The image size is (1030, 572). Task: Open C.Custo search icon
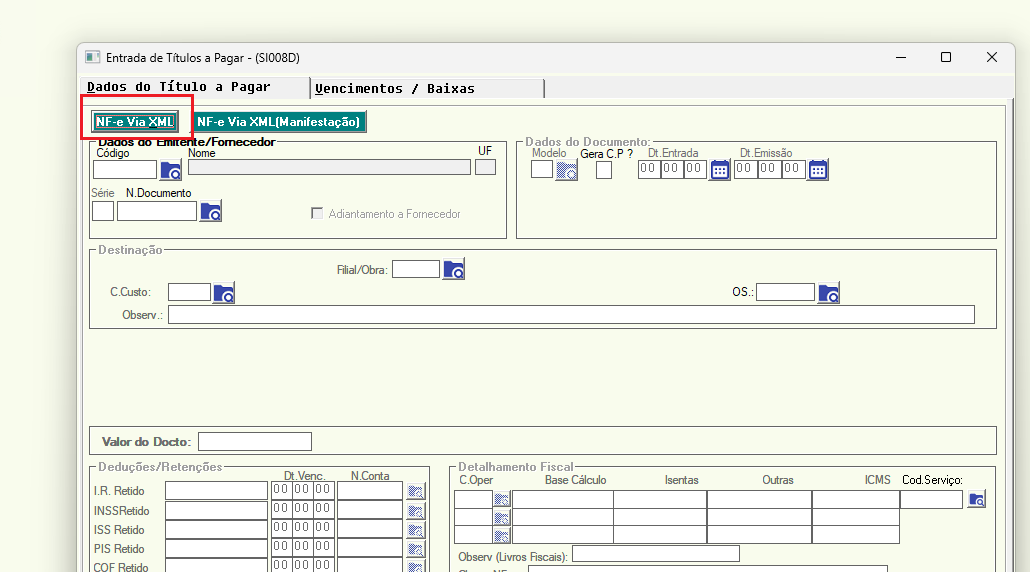tap(224, 293)
